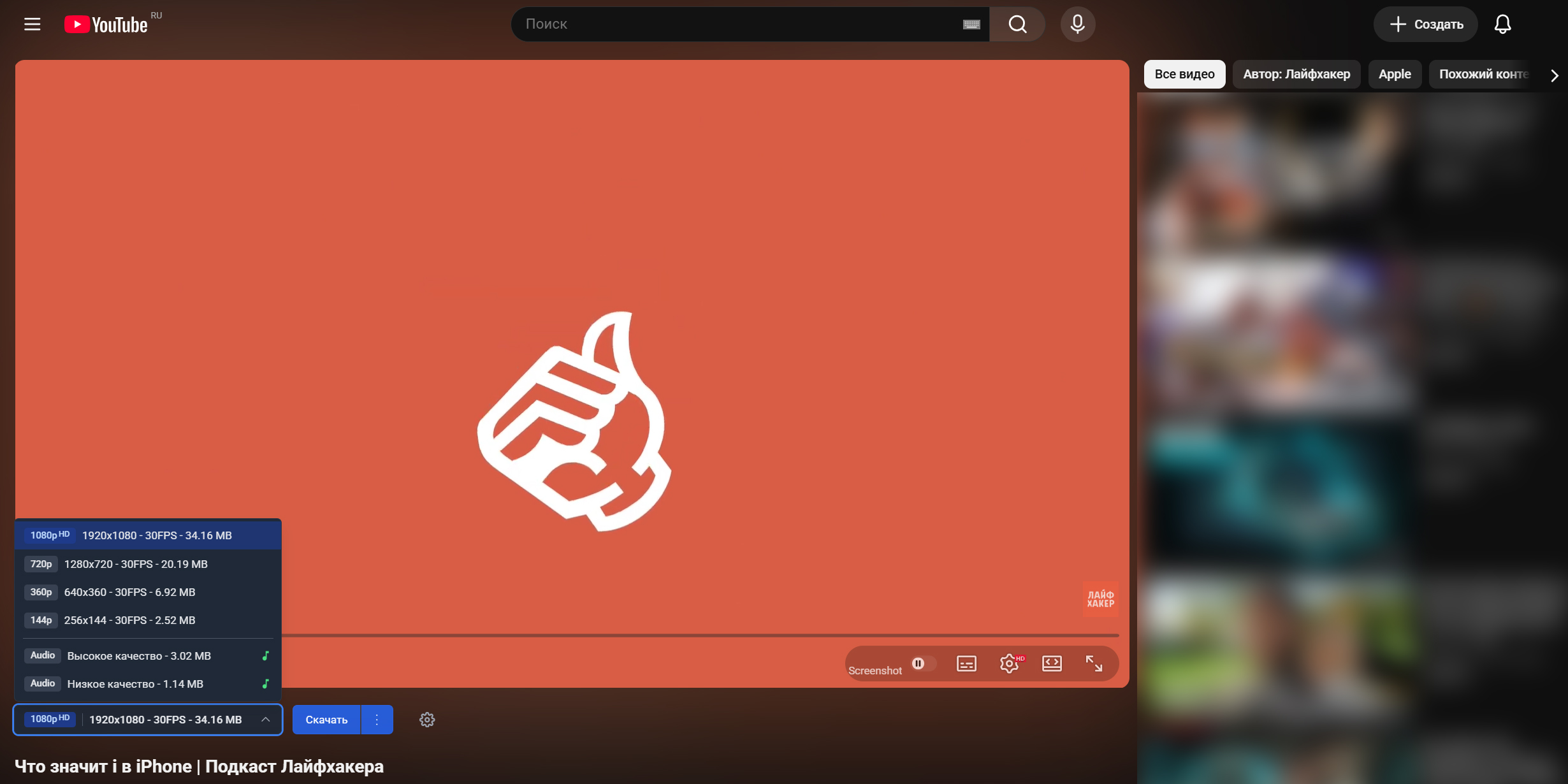Screen dimensions: 1568x784
Task: Select the Apple chip
Action: coord(1395,75)
